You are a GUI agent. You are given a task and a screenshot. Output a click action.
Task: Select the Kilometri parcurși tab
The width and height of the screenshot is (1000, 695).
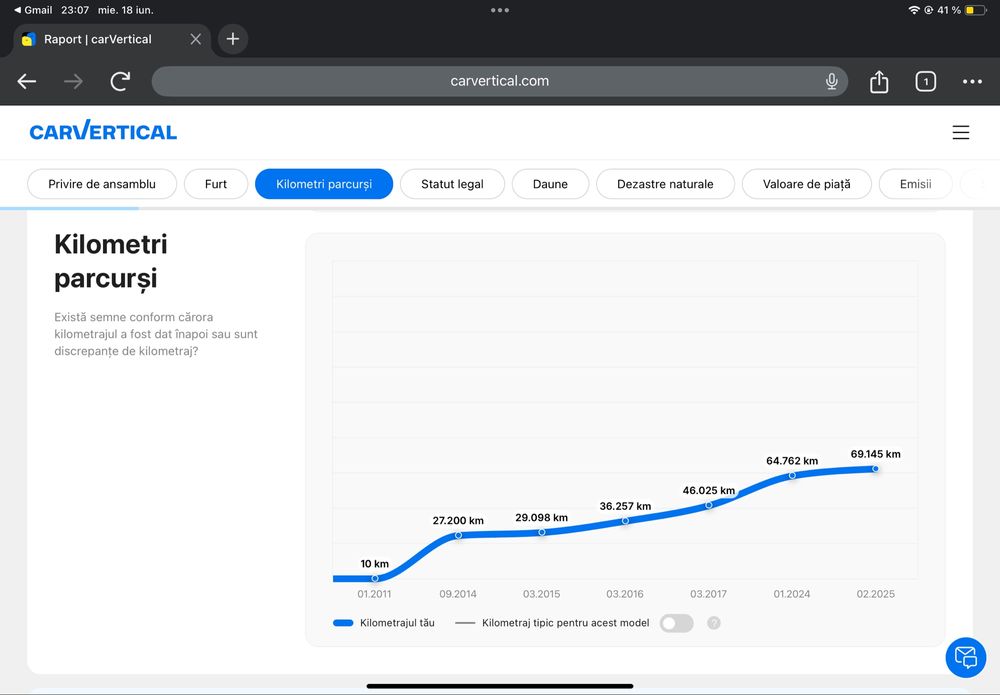324,184
